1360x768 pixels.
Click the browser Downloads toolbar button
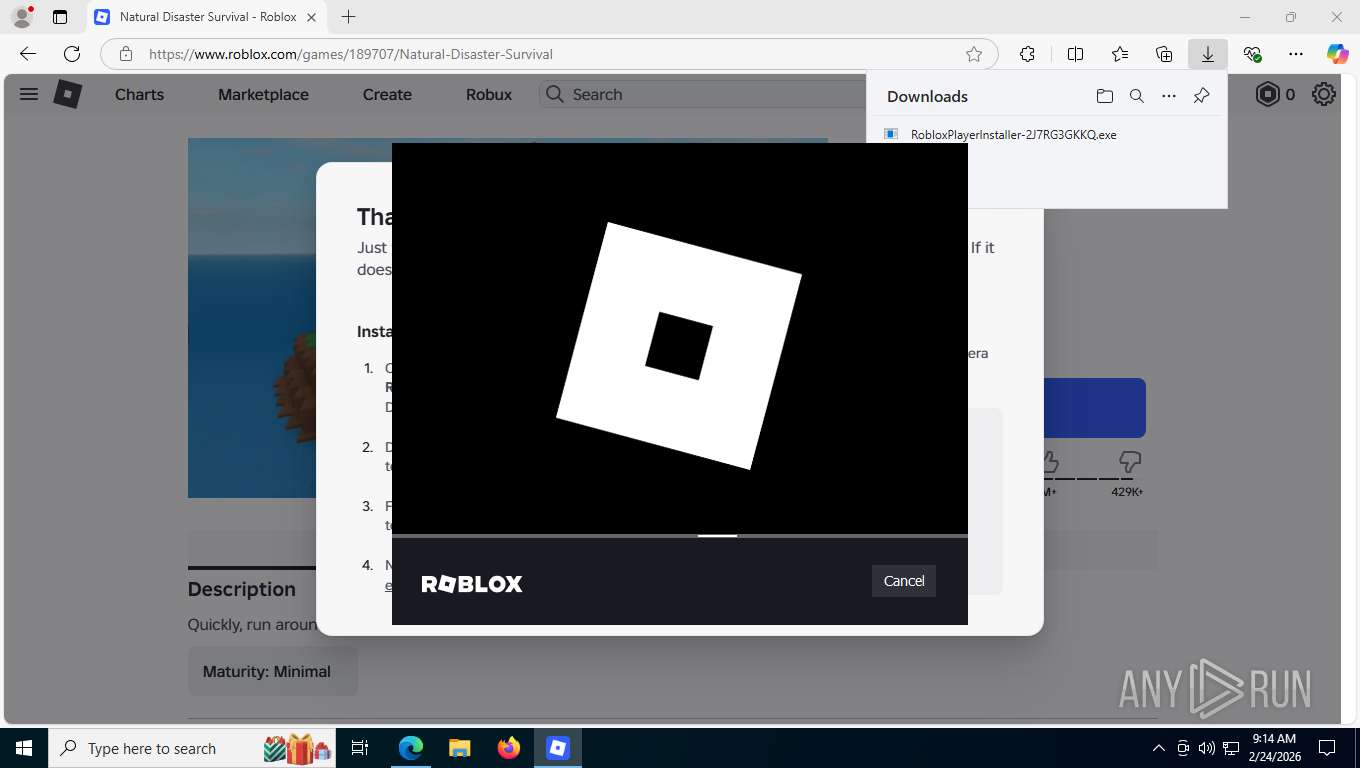(x=1208, y=54)
